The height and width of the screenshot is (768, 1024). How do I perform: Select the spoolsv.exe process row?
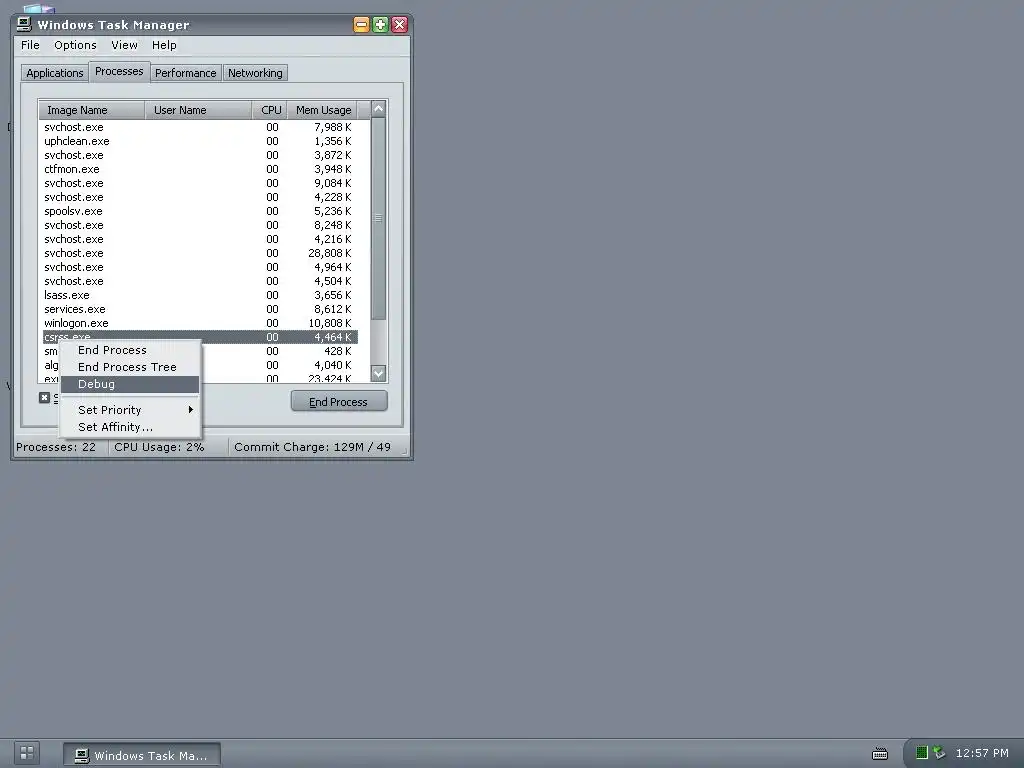coord(200,211)
